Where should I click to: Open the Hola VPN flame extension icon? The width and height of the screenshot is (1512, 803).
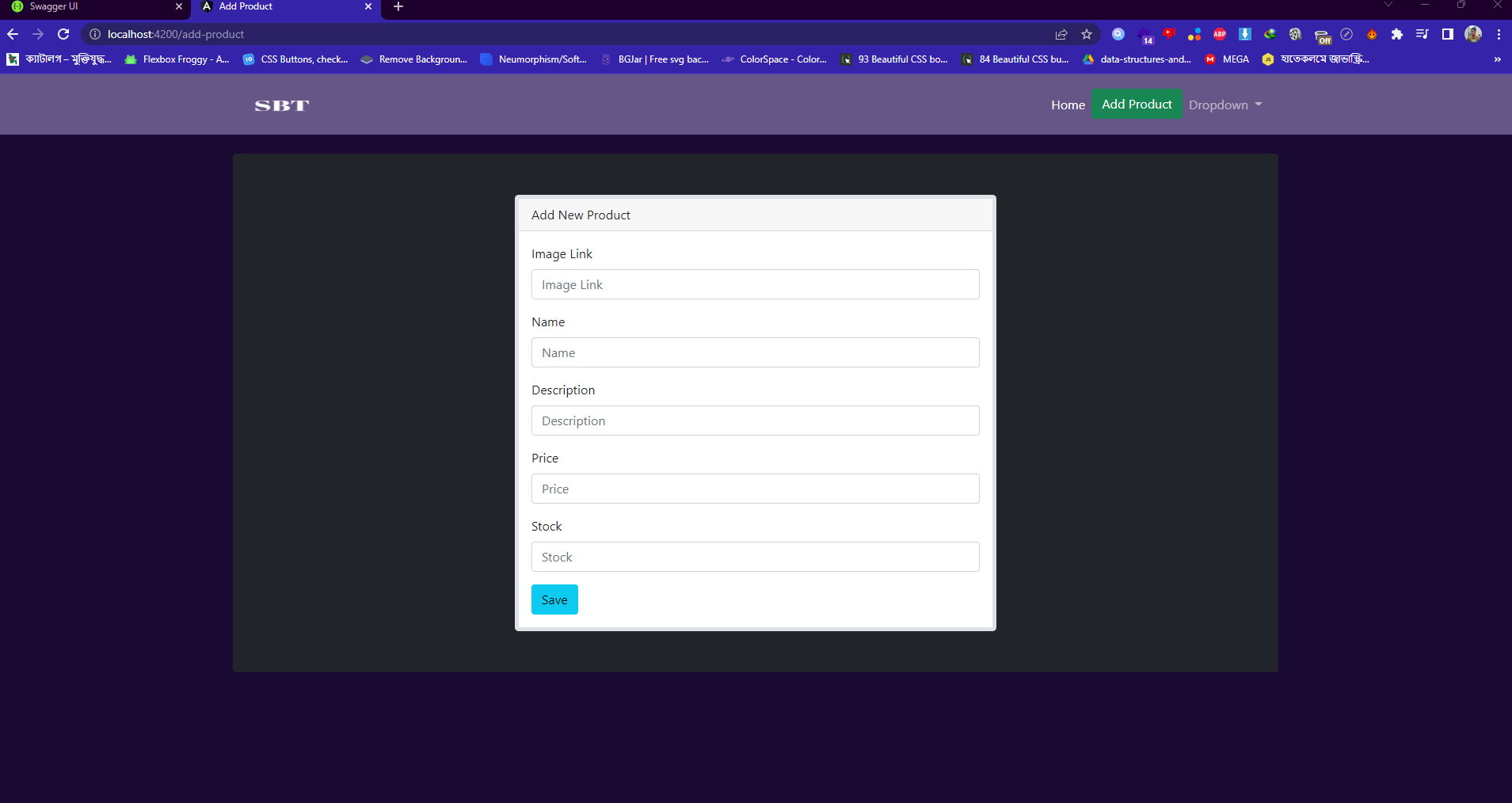(1372, 34)
